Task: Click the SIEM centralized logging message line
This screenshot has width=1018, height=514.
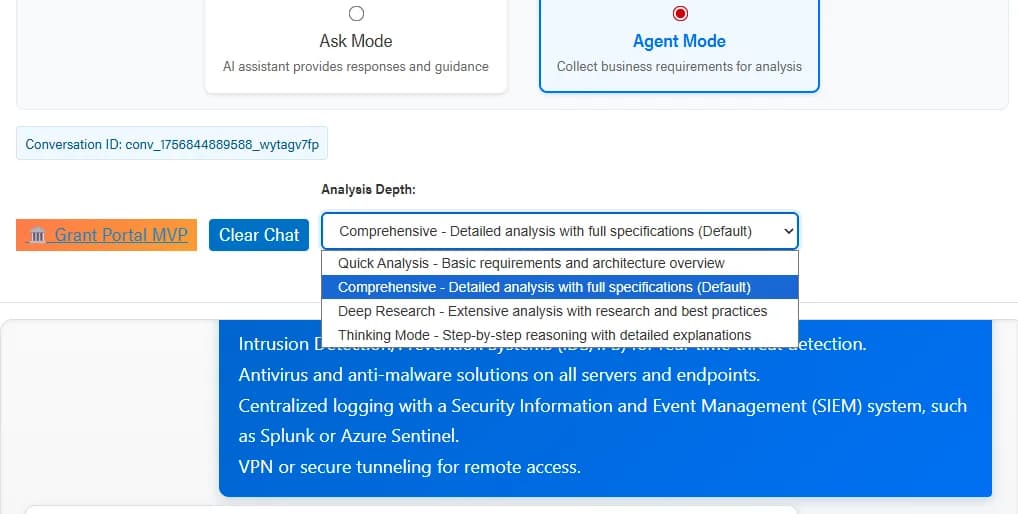Action: 602,406
